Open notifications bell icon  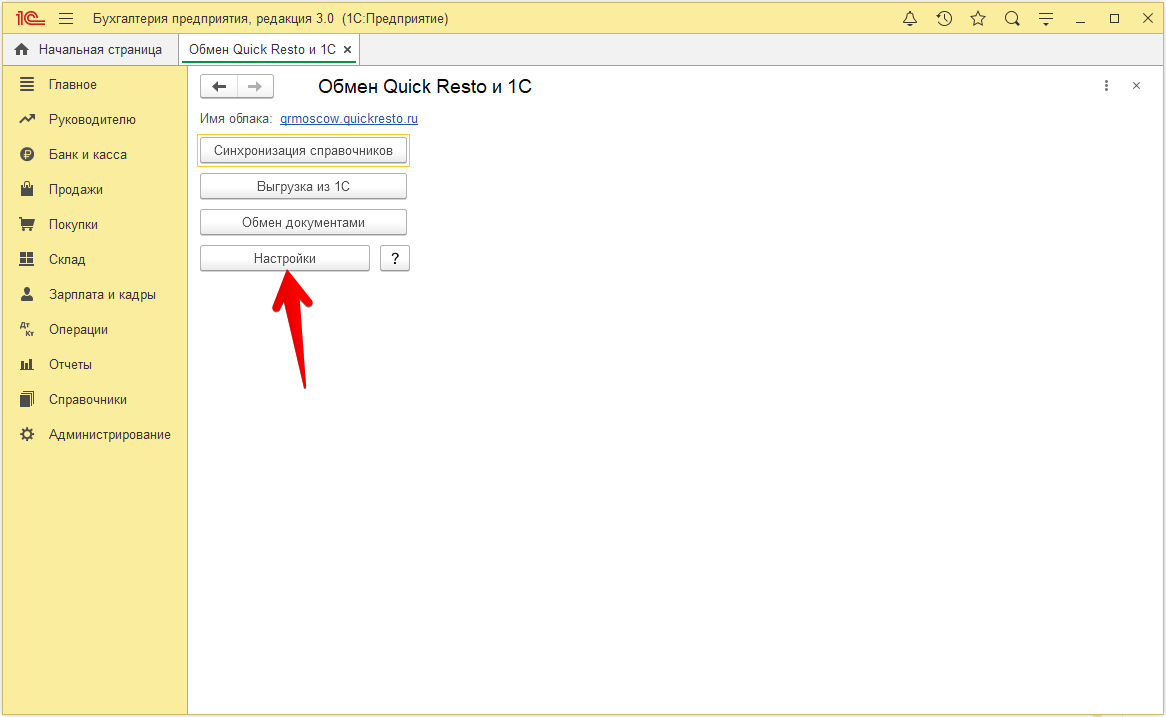pyautogui.click(x=909, y=19)
